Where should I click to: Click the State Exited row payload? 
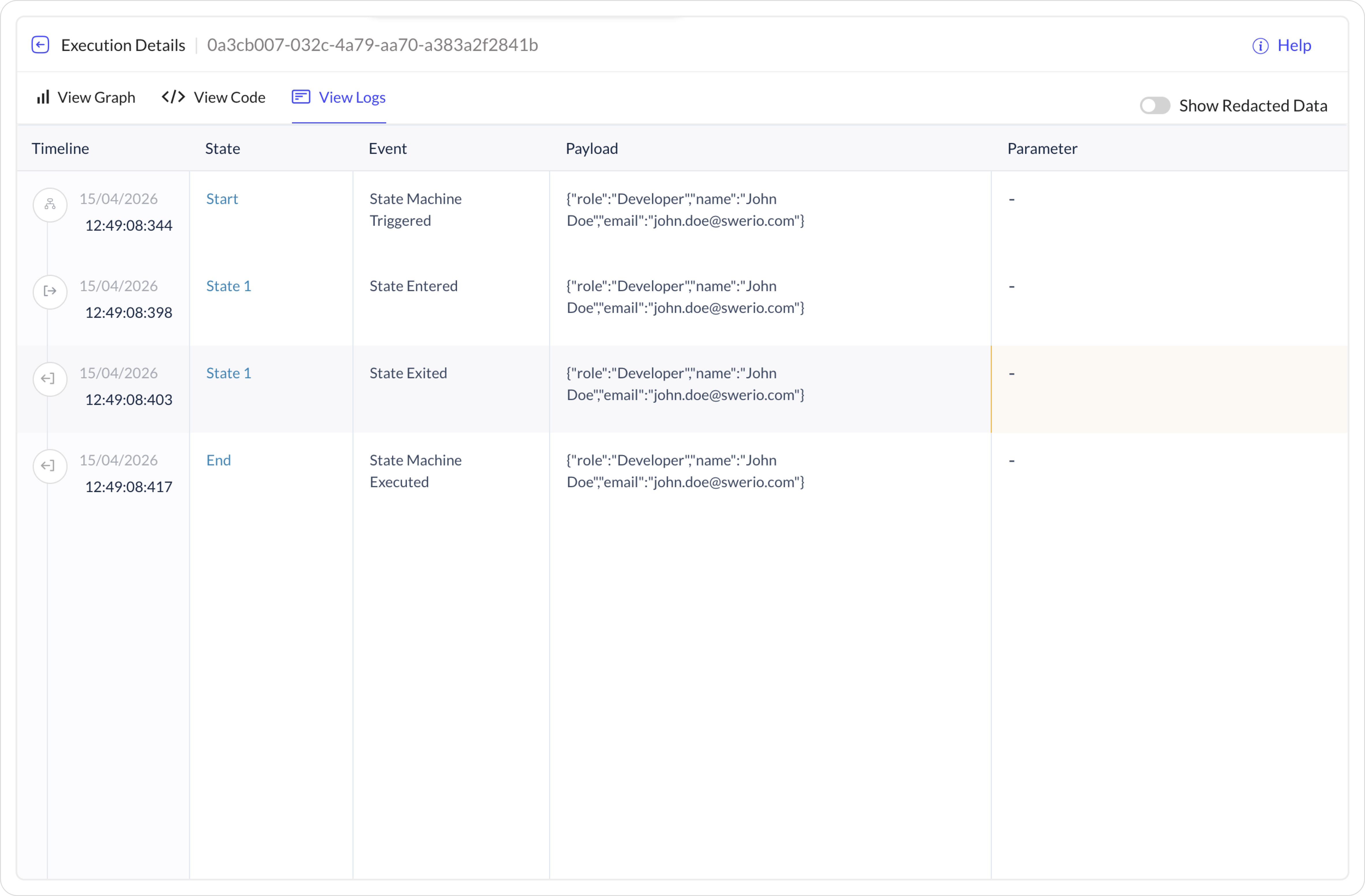pos(685,384)
